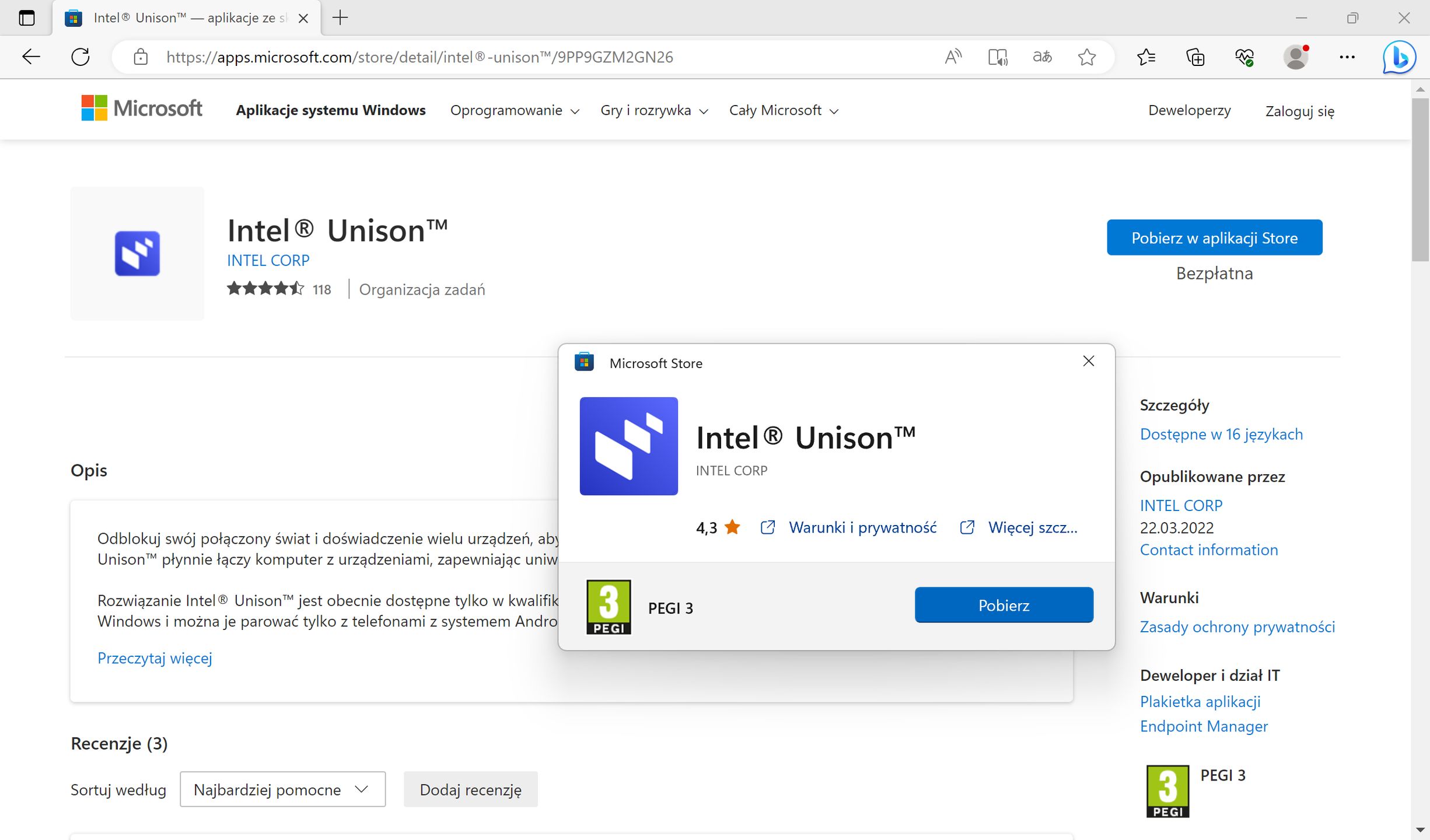
Task: Open the INTEL CORP publisher link under title
Action: pos(268,260)
